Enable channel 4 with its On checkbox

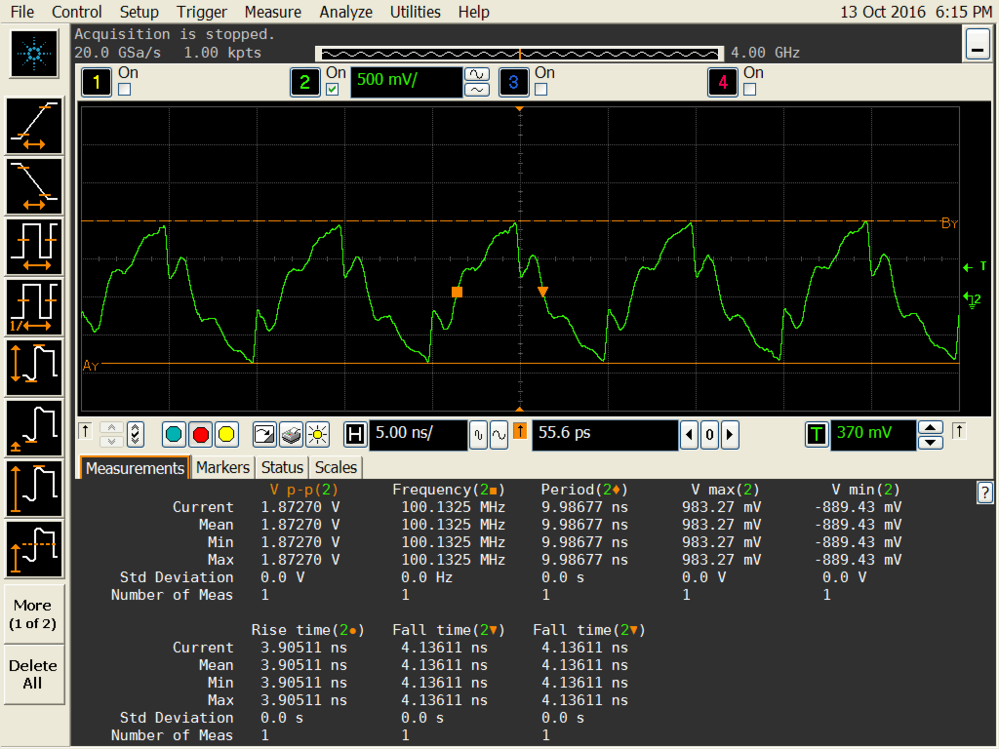(x=750, y=90)
